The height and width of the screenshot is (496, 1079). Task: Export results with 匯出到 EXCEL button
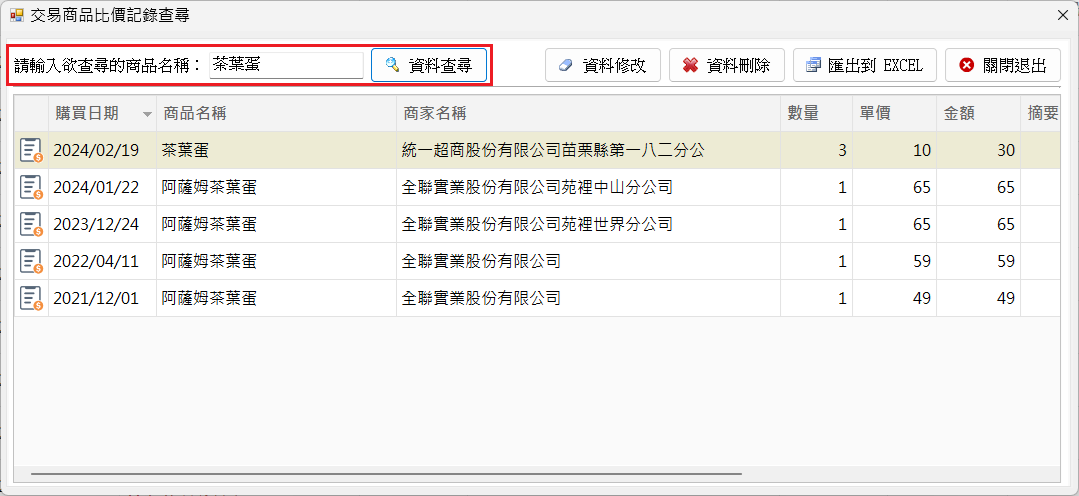[x=865, y=65]
